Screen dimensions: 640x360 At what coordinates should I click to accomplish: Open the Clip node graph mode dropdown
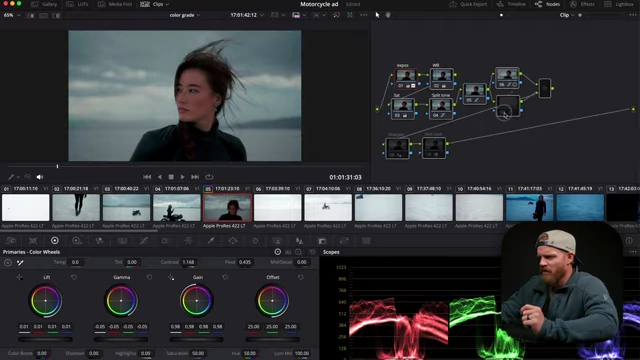coord(567,15)
